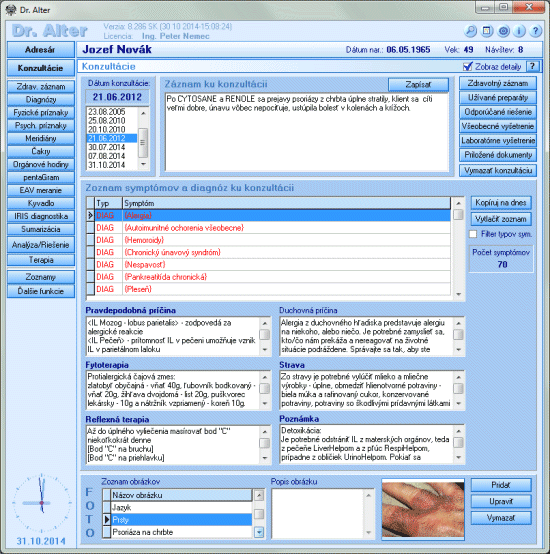Open Diagnózy in the sidebar
550x554 pixels.
coord(41,100)
